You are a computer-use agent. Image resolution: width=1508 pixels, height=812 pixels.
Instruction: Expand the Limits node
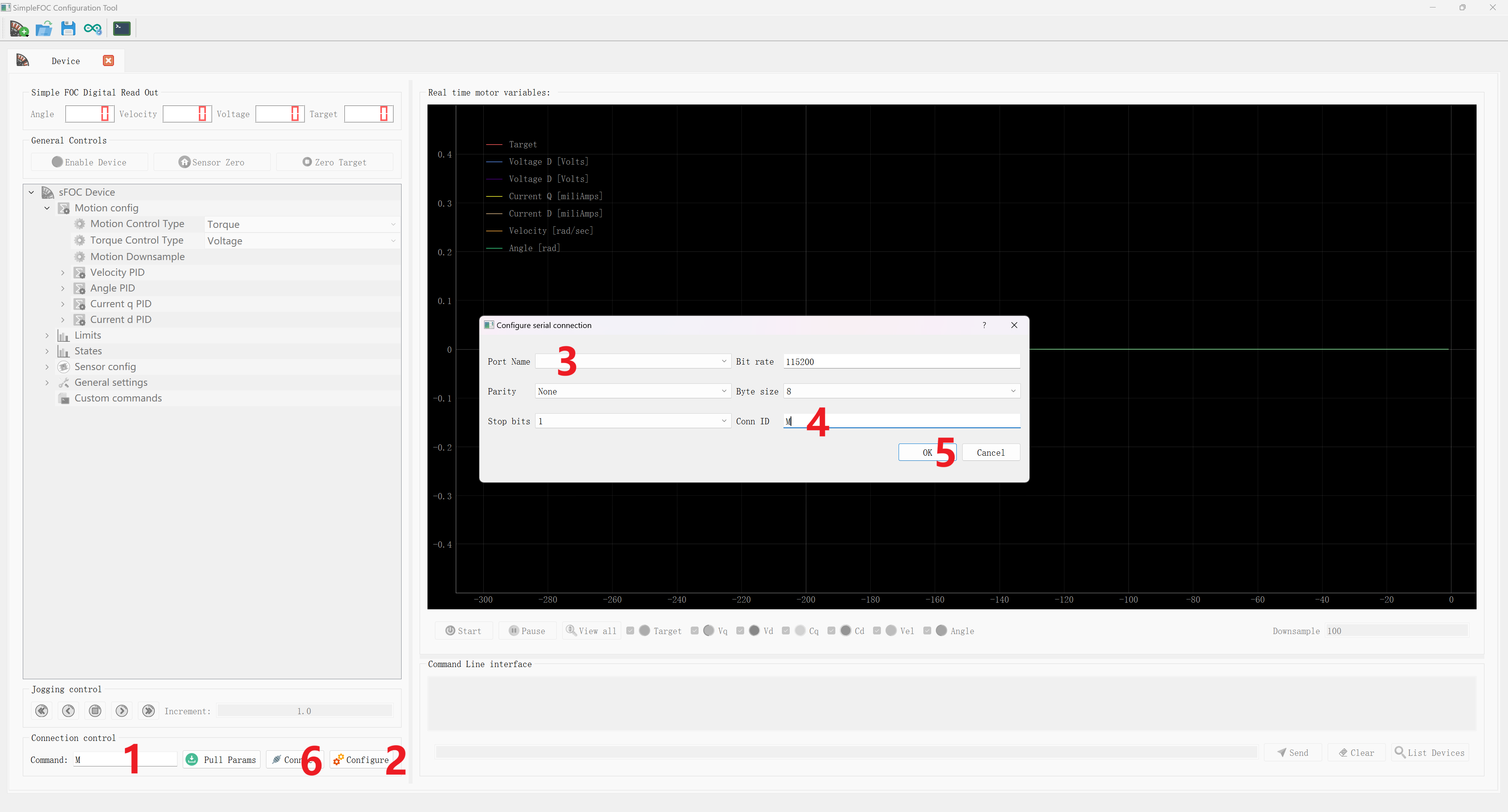(48, 335)
